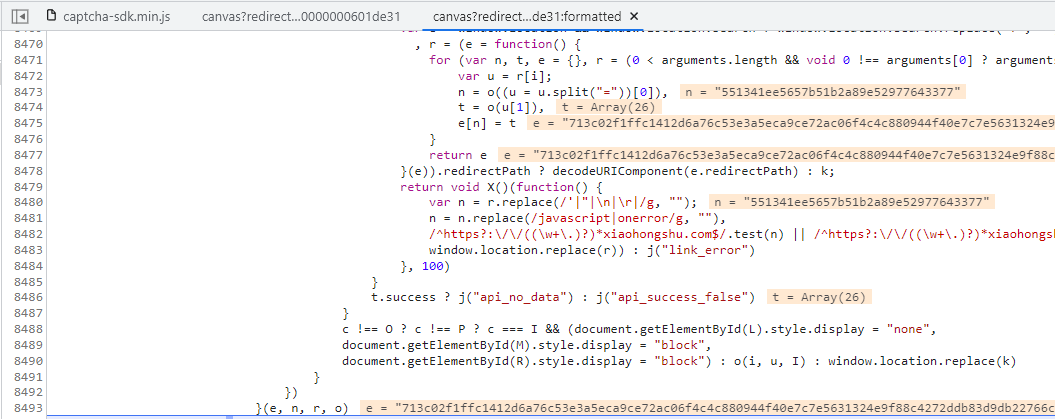Screen dimensions: 1055x419
Task: Click the t = Array(26) hint on line 8474
Action: click(x=610, y=108)
